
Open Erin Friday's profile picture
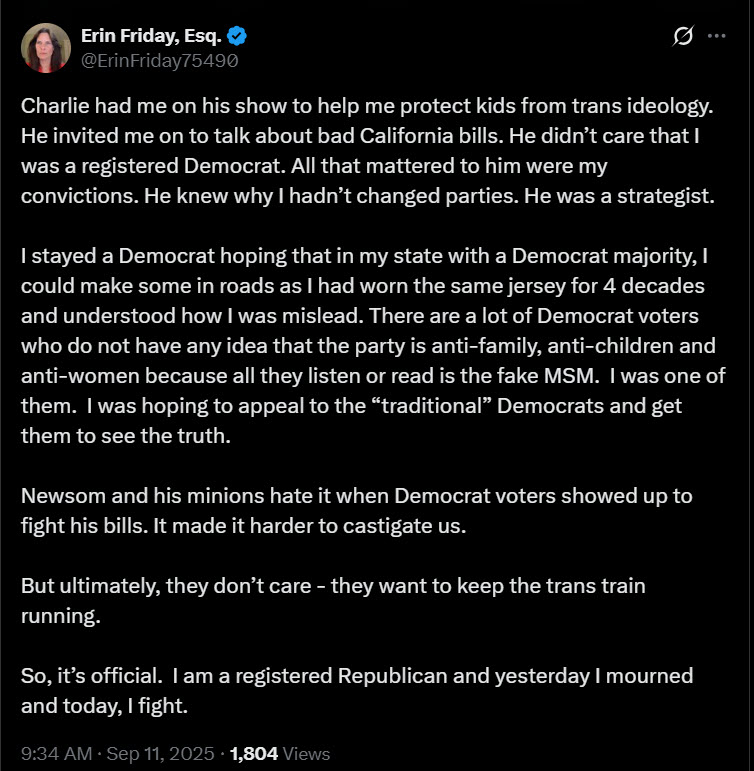tap(46, 48)
